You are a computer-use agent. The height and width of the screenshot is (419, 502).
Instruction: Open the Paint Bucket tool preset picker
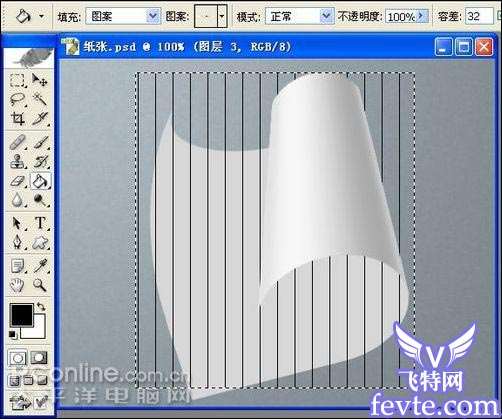coord(42,16)
